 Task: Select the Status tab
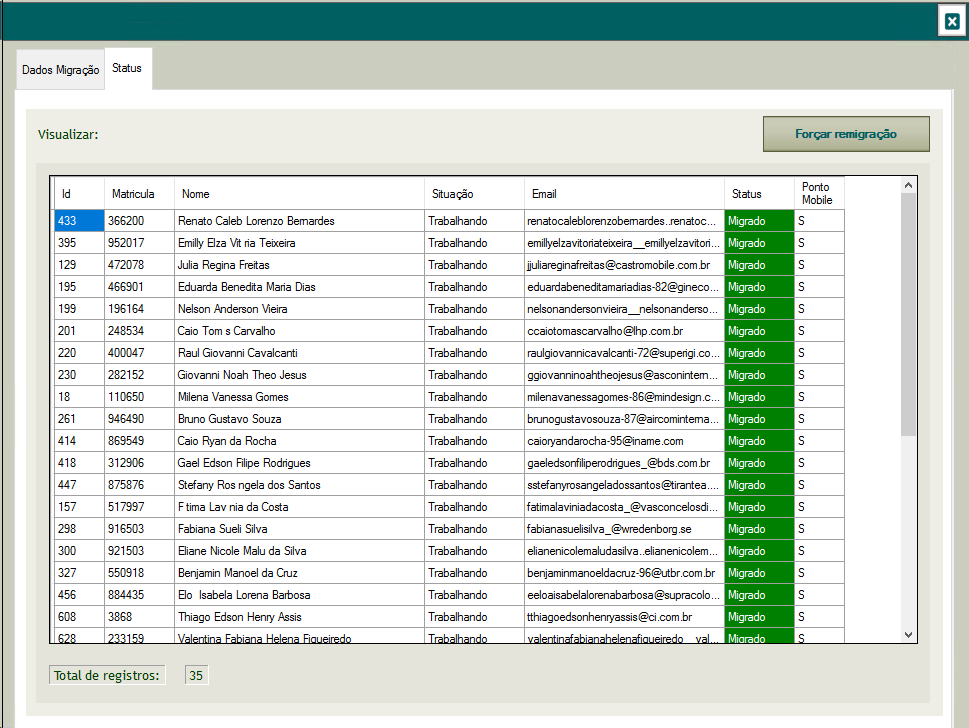(127, 68)
